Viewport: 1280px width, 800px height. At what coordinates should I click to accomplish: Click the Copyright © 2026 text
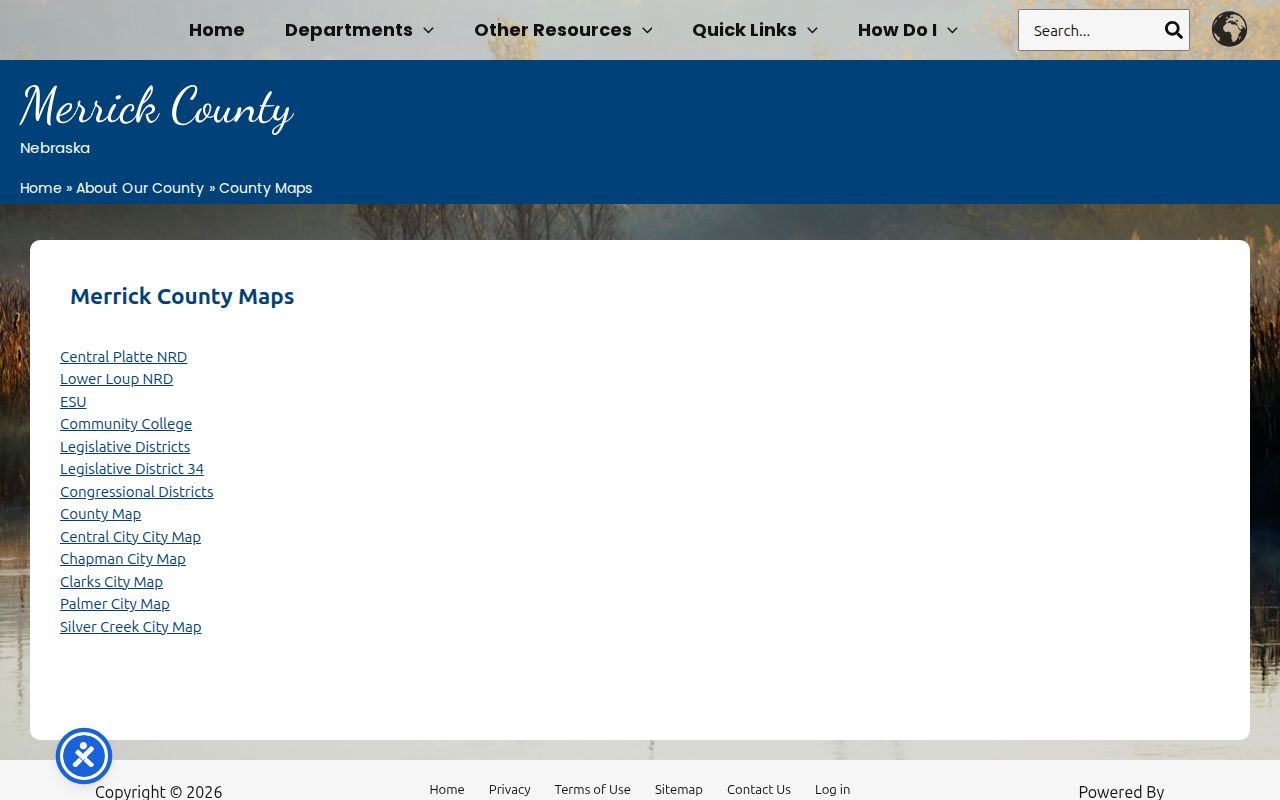(x=158, y=791)
